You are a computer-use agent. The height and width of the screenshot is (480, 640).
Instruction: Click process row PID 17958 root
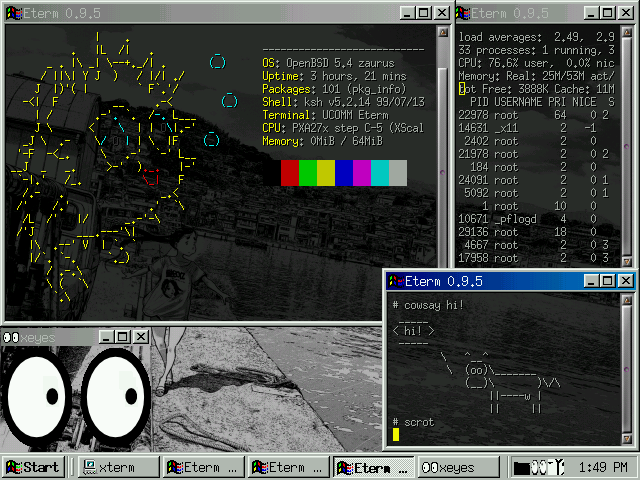coord(536,258)
